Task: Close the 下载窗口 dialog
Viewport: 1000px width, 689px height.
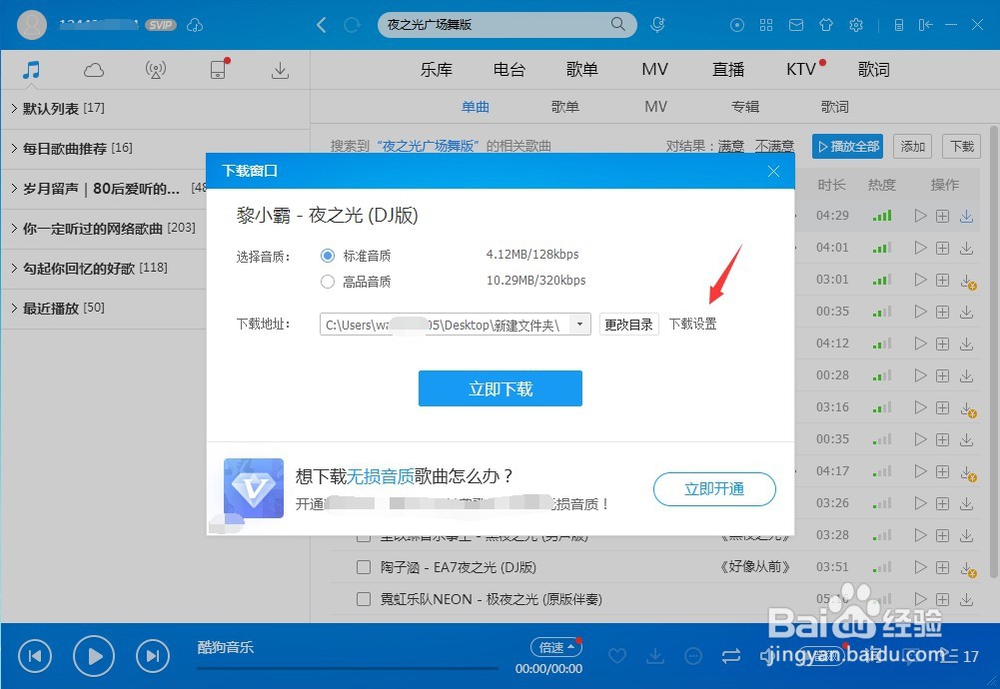Action: pos(774,171)
